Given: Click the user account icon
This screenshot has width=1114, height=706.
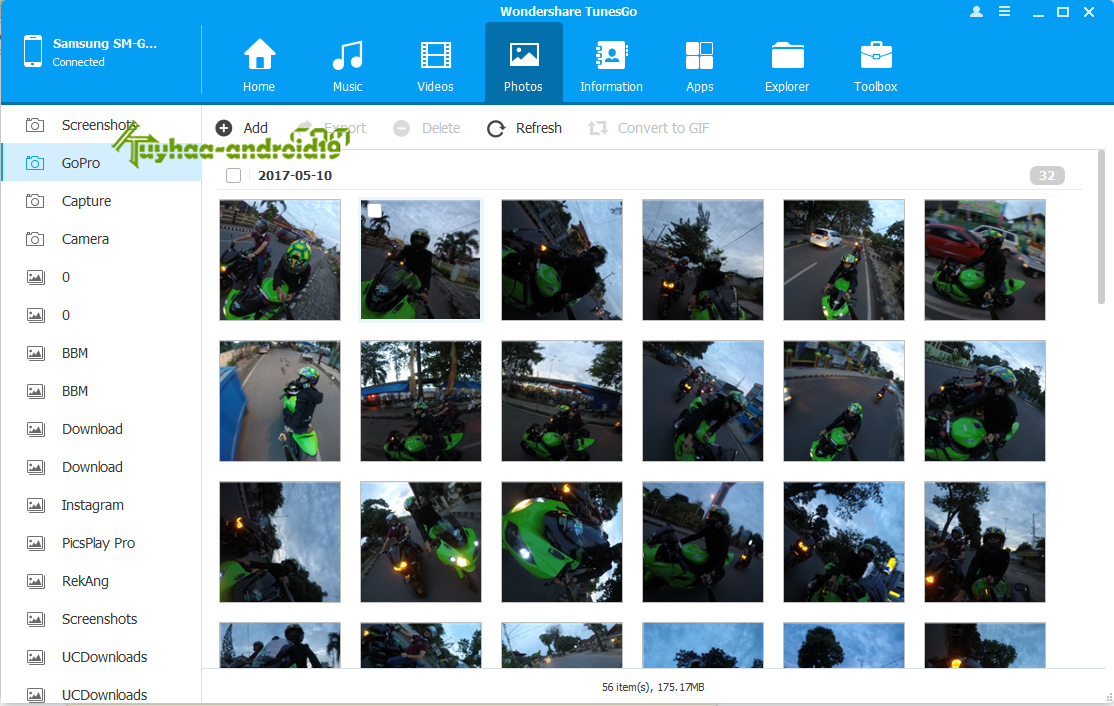Looking at the screenshot, I should [977, 11].
